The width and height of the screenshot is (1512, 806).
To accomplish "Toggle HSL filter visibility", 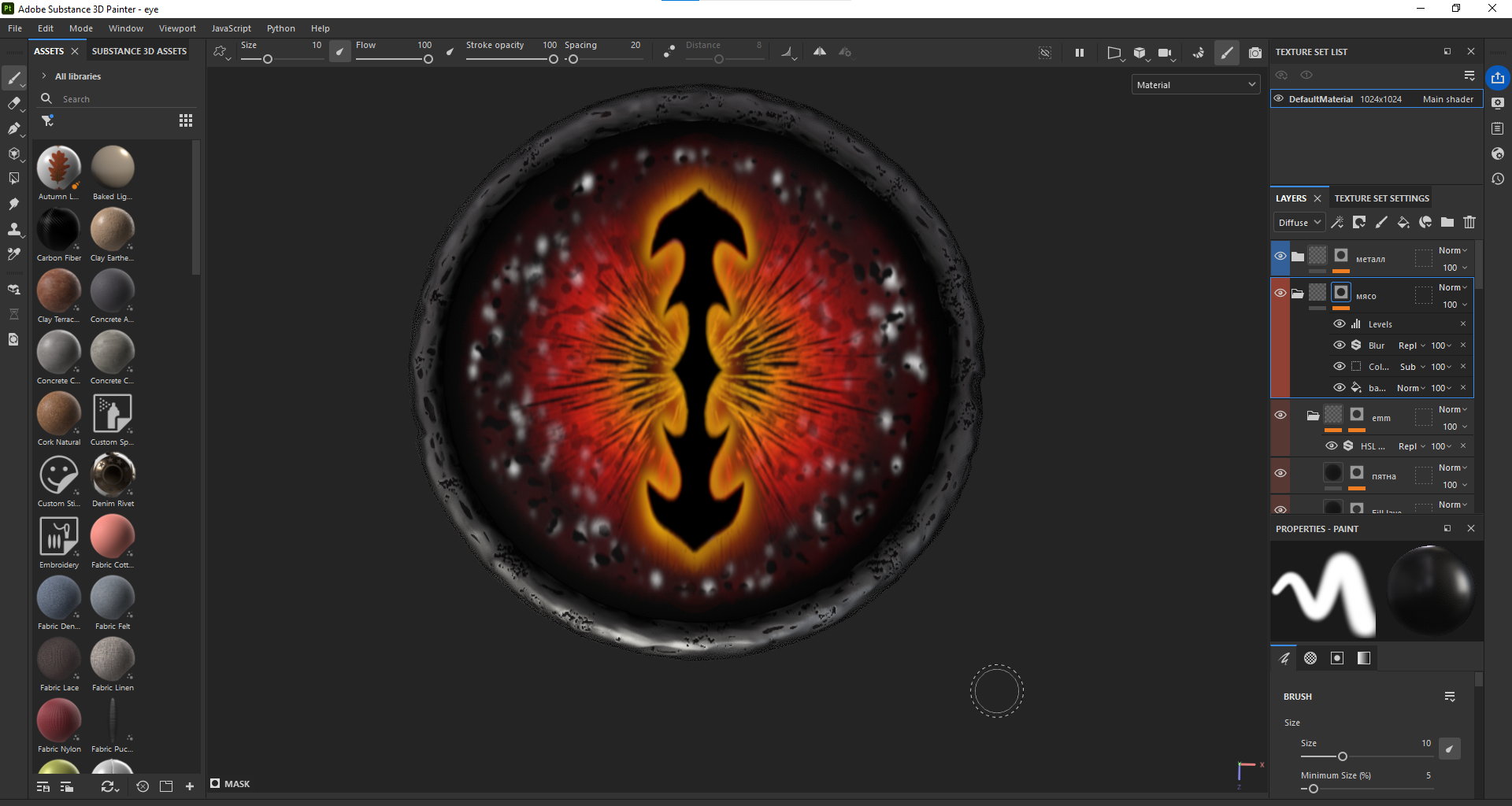I will tap(1332, 446).
